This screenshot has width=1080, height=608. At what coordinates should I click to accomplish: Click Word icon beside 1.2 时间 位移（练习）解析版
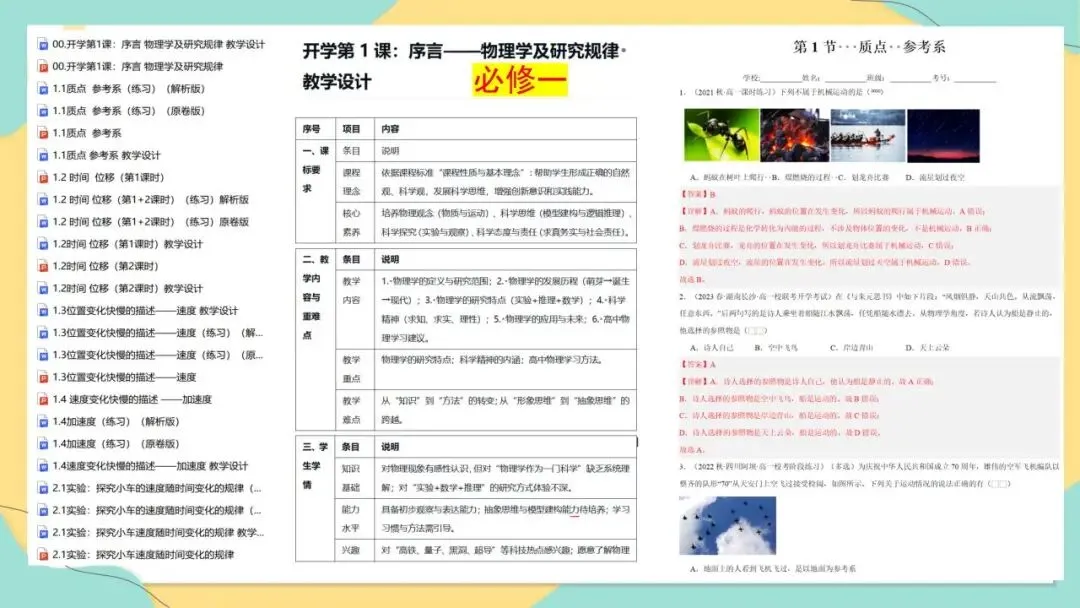click(43, 200)
